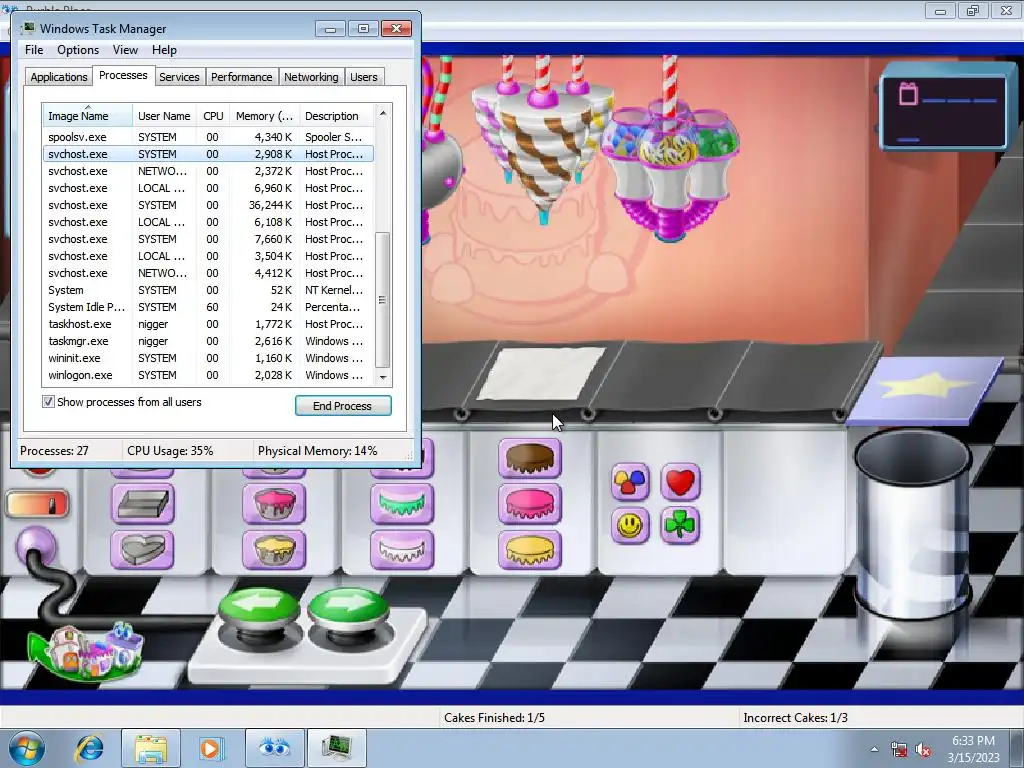This screenshot has height=768, width=1024.
Task: Launch Windows Media Player from taskbar
Action: [x=210, y=748]
